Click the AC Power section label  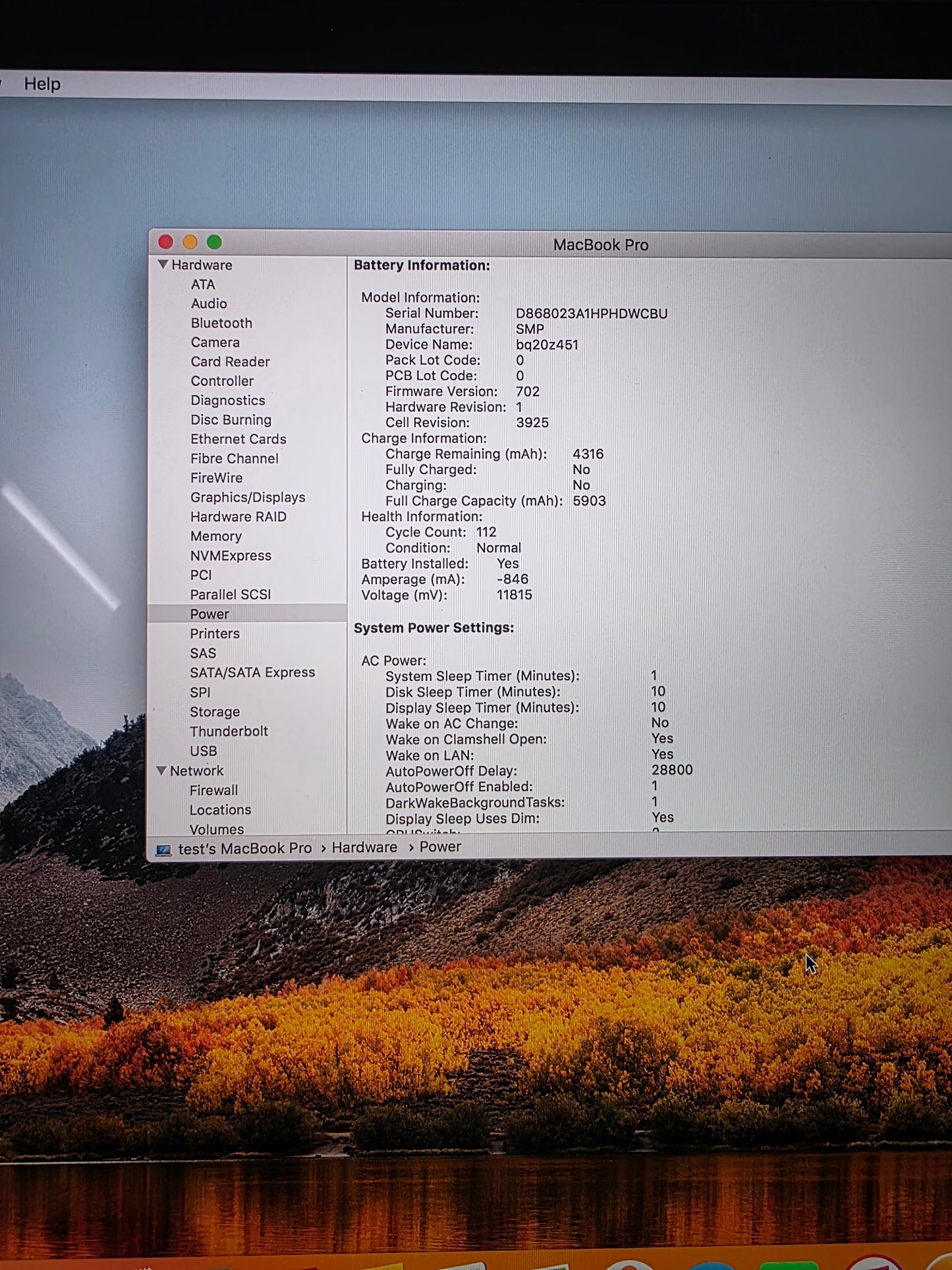pos(393,660)
